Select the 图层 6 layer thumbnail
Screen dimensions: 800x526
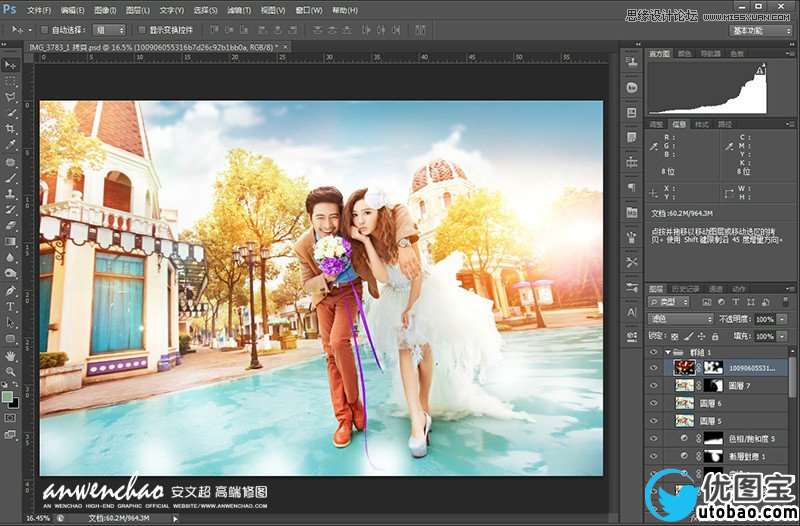pyautogui.click(x=684, y=403)
